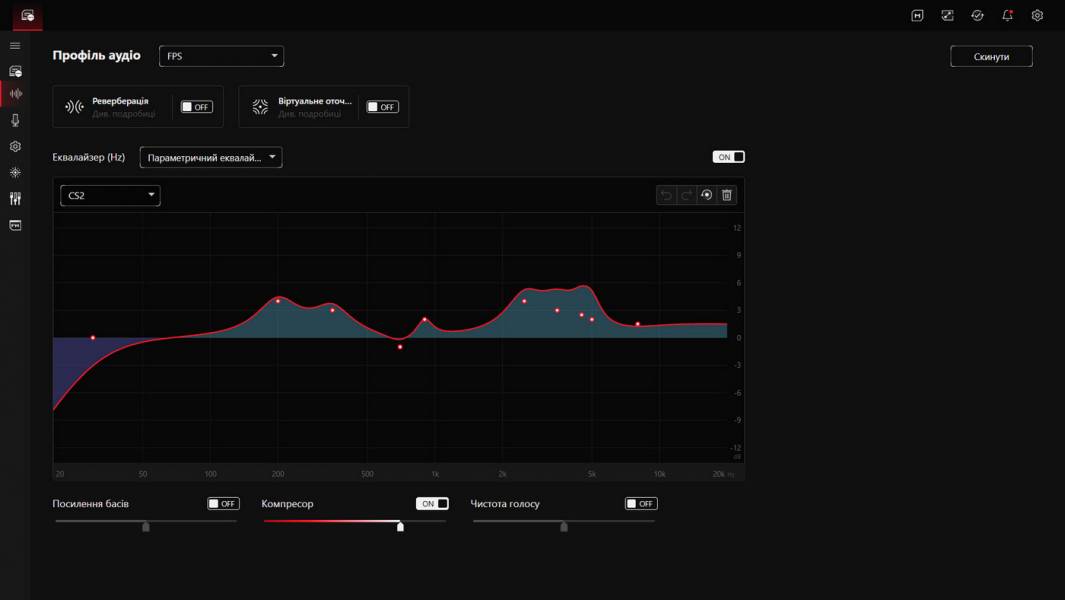Enable the Чистота голосу switch
This screenshot has width=1065, height=600.
tap(641, 504)
